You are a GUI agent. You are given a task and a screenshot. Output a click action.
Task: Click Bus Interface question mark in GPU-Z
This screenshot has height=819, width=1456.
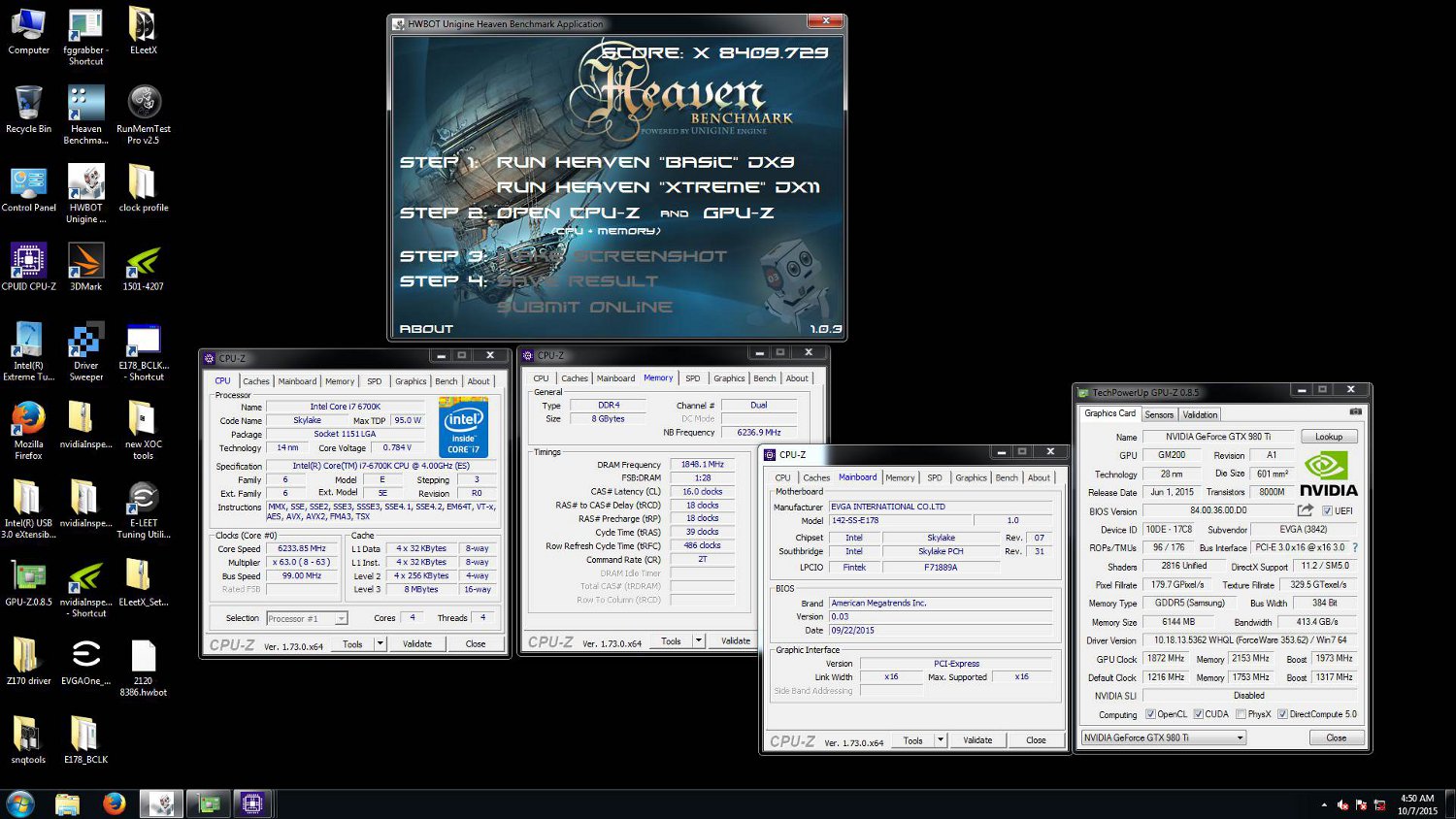click(x=1355, y=547)
